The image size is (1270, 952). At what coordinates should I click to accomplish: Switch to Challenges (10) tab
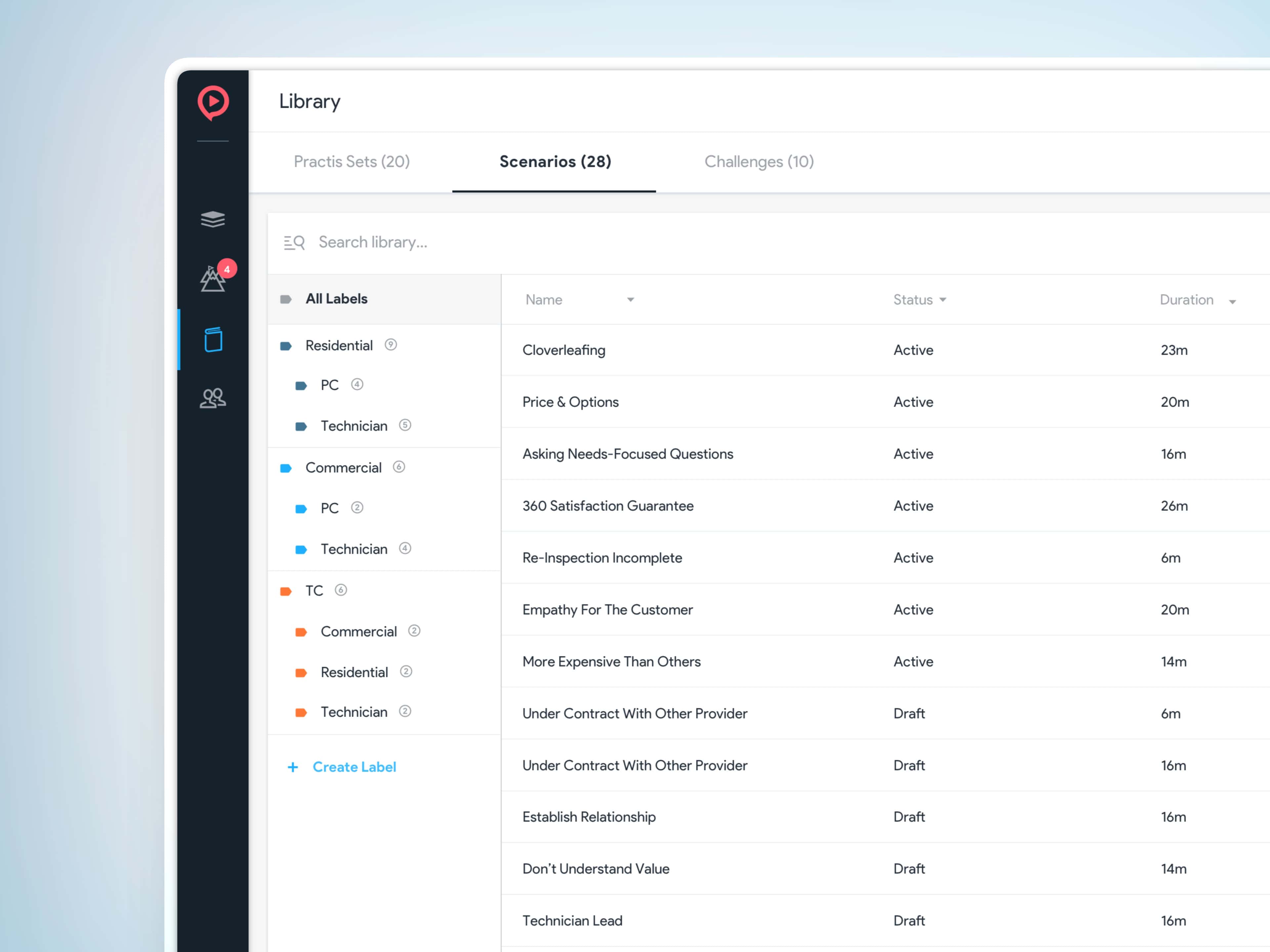(x=758, y=162)
